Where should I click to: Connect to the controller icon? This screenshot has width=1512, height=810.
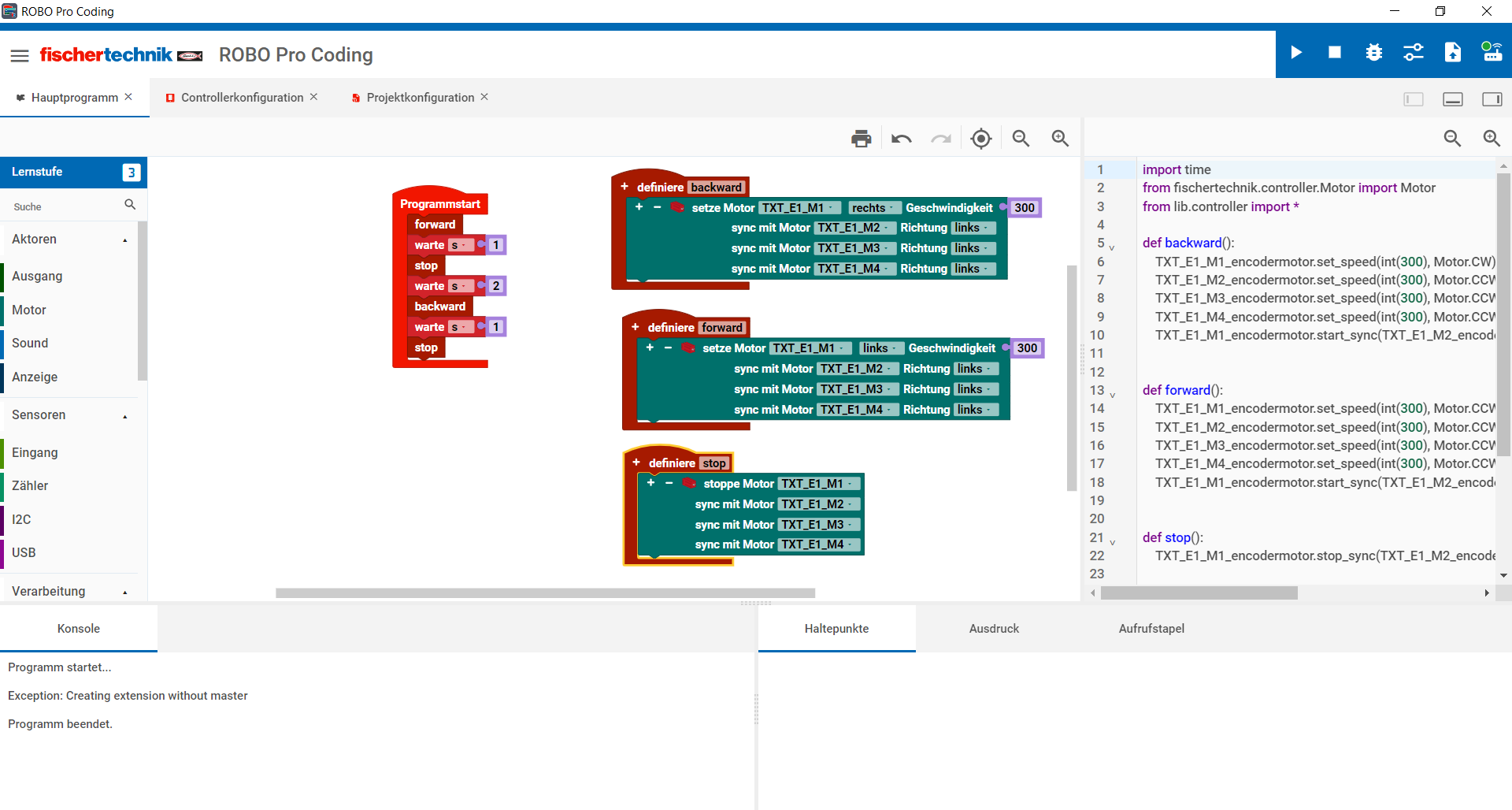tap(1492, 53)
